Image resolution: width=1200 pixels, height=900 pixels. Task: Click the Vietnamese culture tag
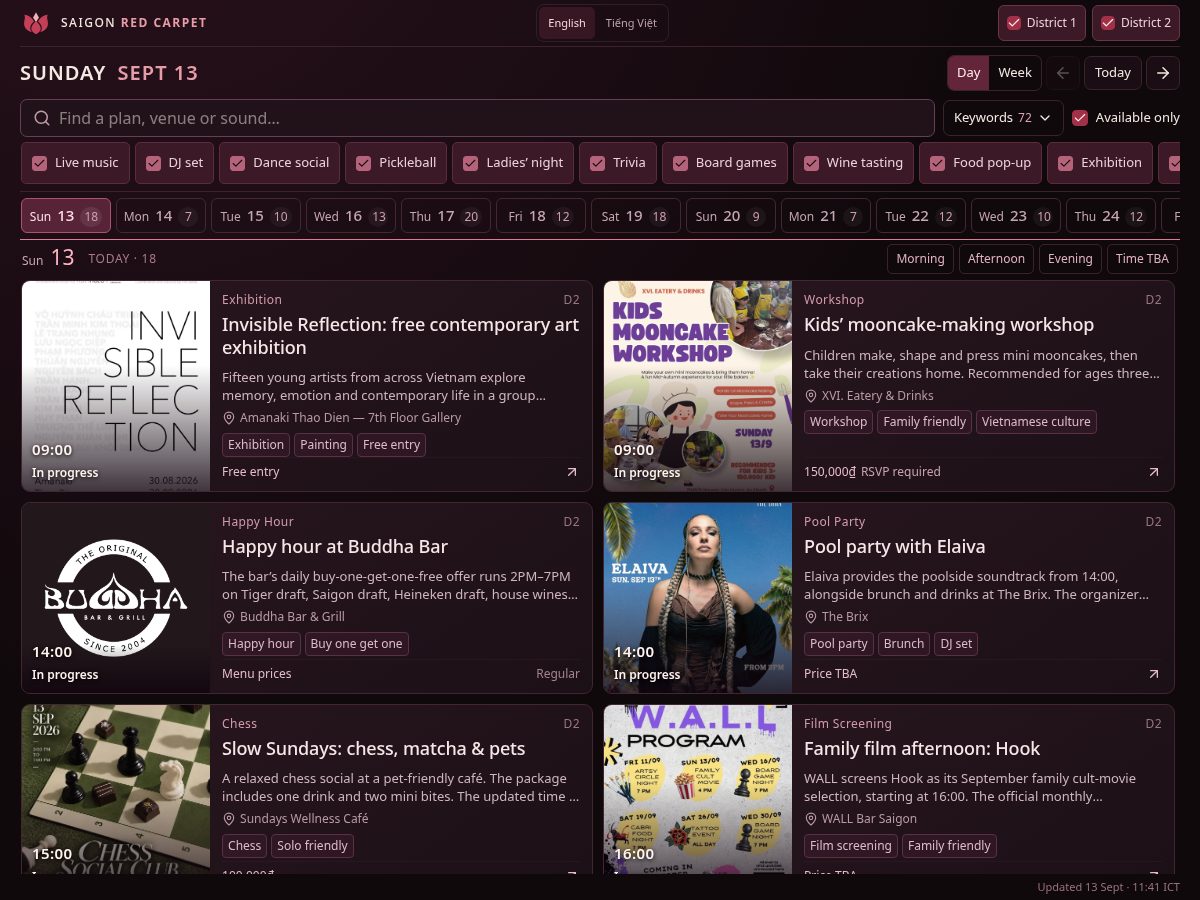click(x=1036, y=422)
